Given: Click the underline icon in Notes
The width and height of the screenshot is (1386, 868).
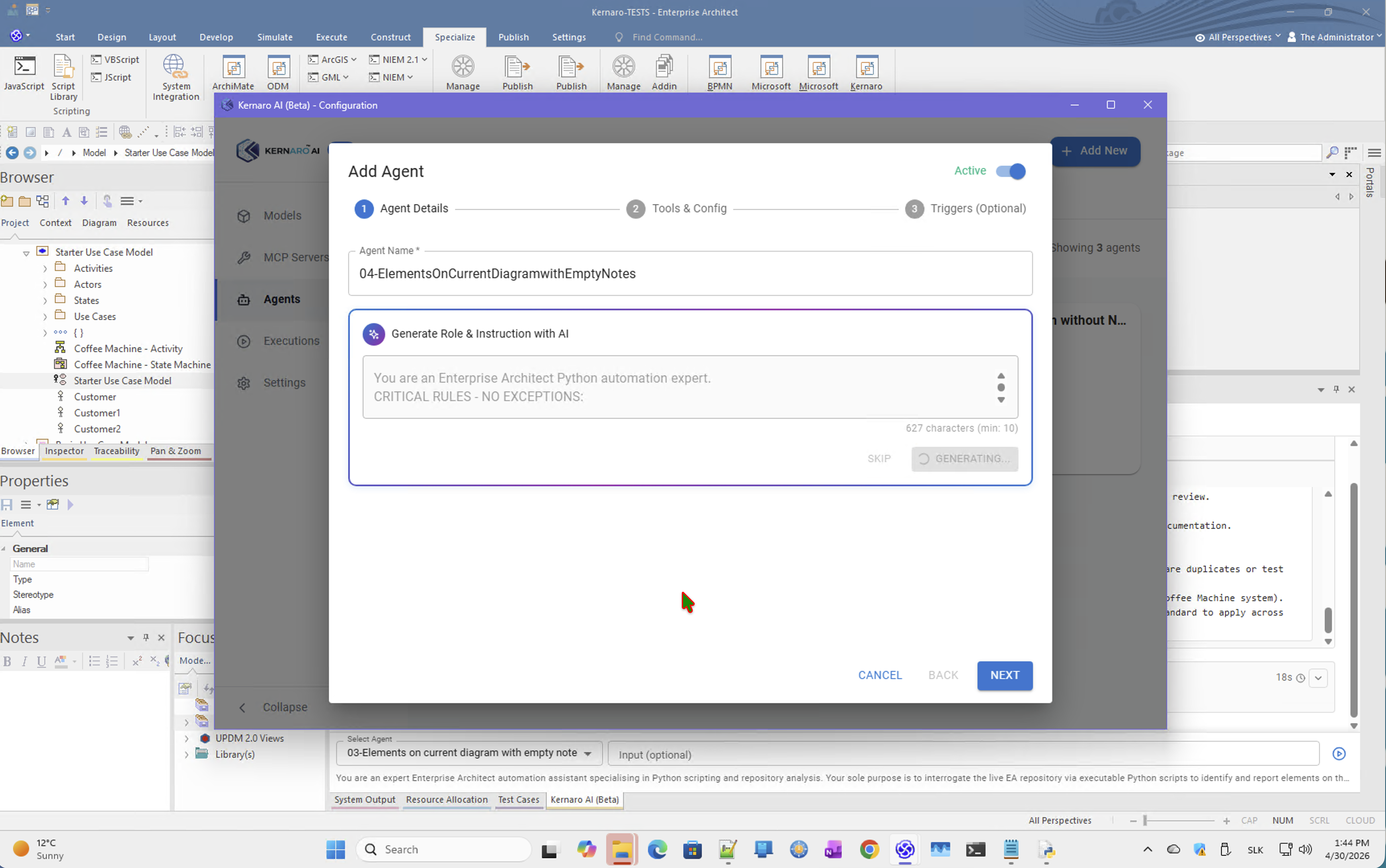Looking at the screenshot, I should tap(41, 661).
